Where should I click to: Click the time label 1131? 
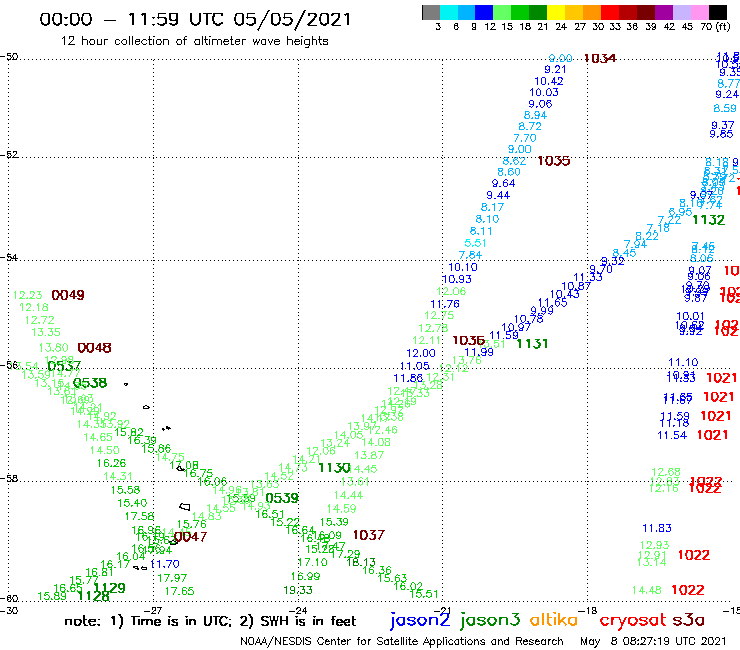click(x=532, y=344)
